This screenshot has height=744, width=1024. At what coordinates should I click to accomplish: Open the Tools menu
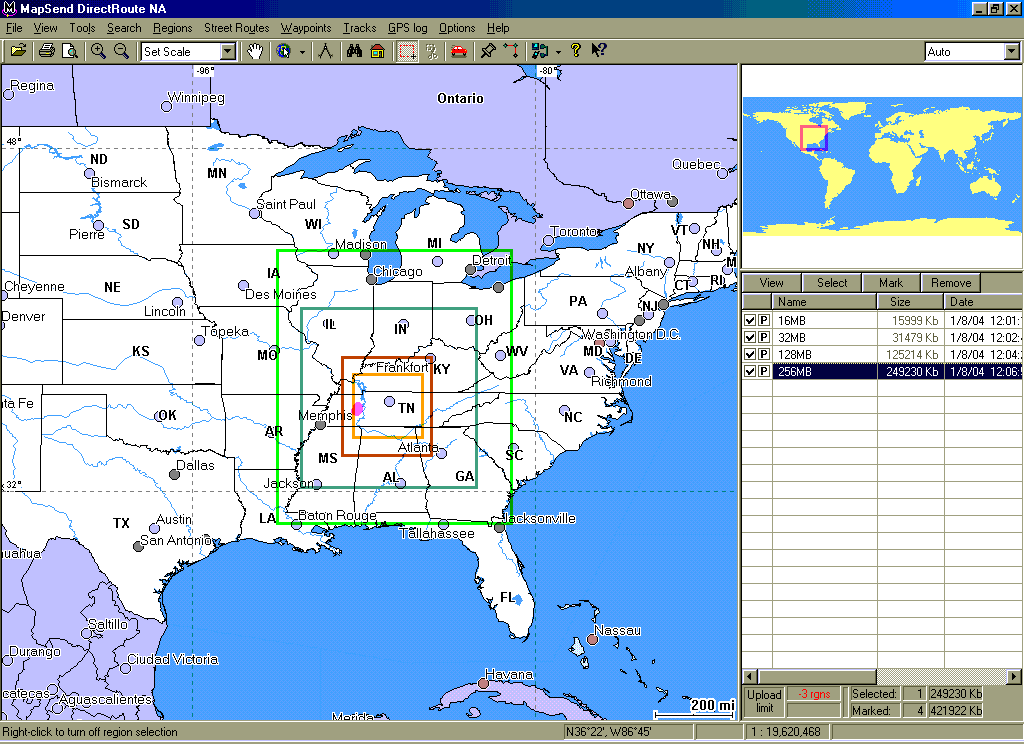[82, 28]
